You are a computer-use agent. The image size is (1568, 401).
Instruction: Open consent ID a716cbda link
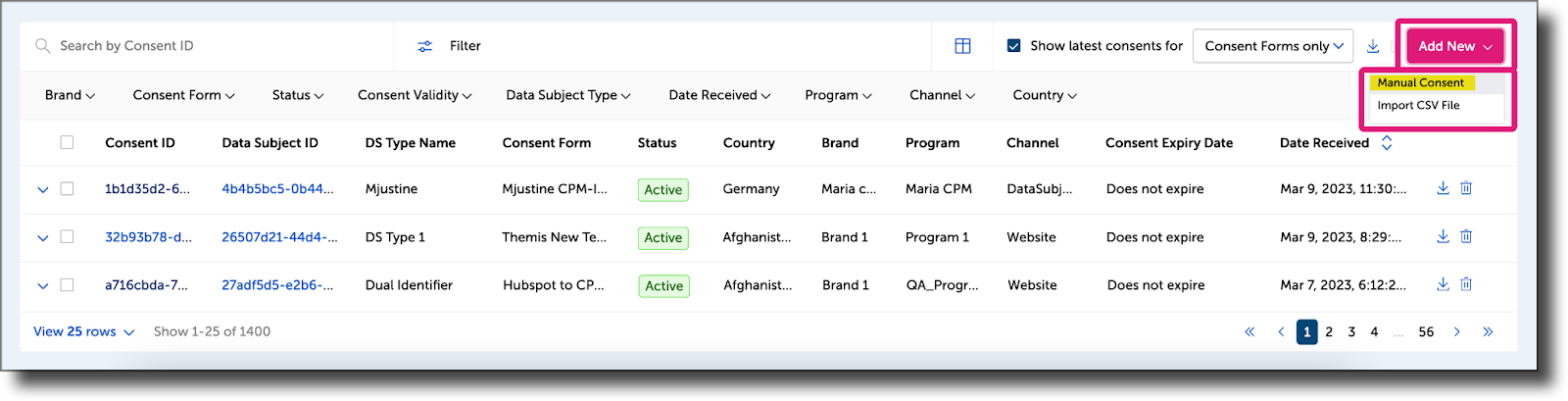coord(146,285)
